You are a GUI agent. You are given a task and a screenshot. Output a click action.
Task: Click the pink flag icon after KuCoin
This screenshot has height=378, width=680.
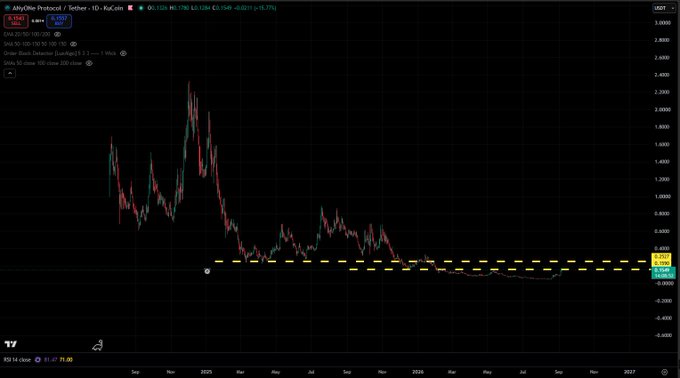(130, 8)
